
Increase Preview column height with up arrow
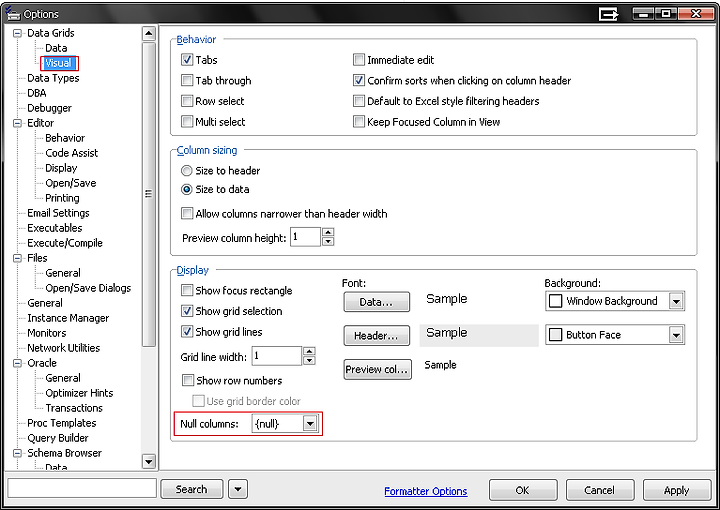328,232
